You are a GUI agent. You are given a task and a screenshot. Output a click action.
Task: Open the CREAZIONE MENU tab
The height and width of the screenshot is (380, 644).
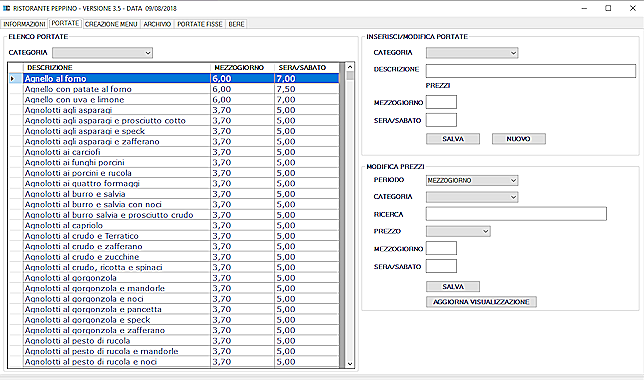(x=111, y=24)
